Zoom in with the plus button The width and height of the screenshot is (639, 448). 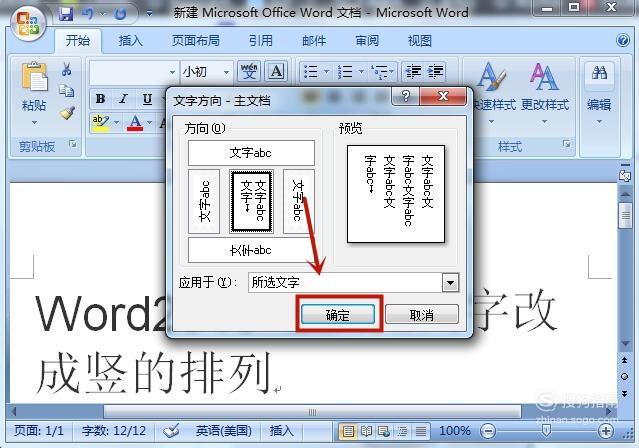[606, 431]
